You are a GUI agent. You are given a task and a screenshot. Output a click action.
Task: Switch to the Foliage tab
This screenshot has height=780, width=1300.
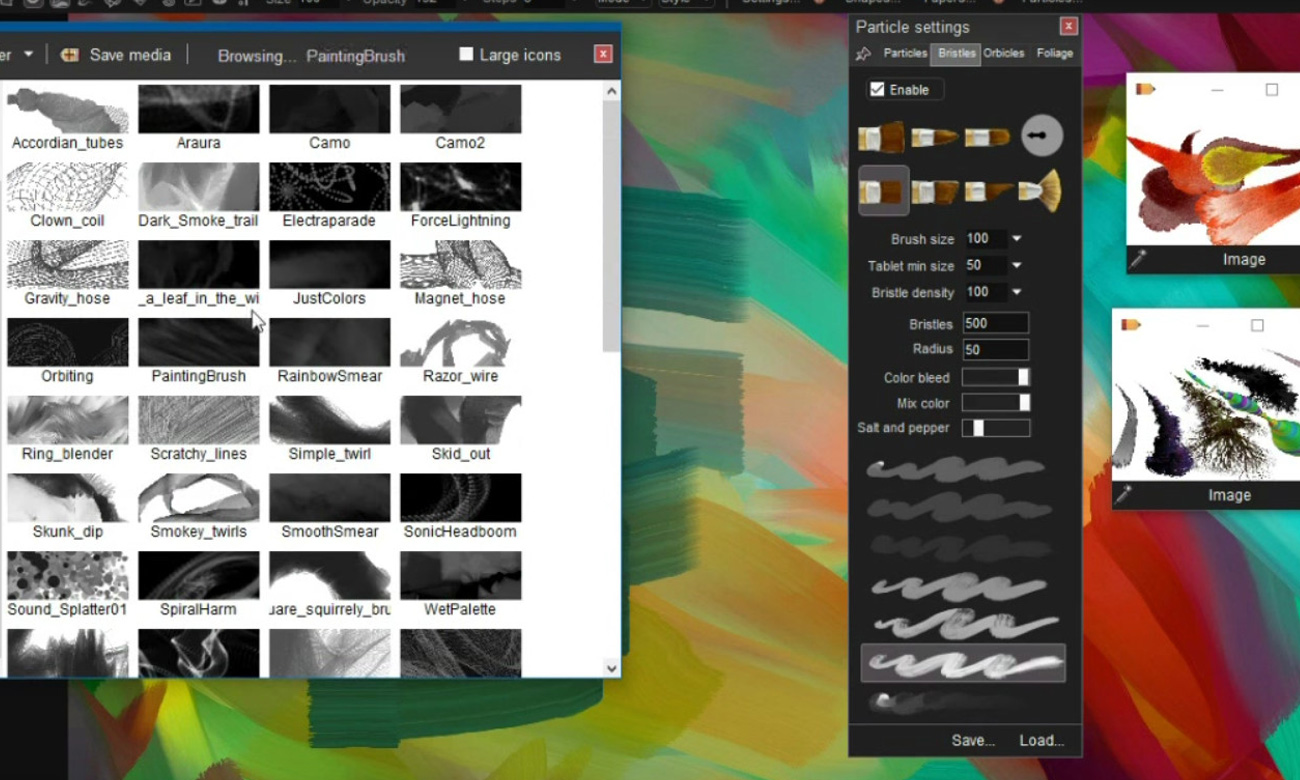click(x=1055, y=53)
